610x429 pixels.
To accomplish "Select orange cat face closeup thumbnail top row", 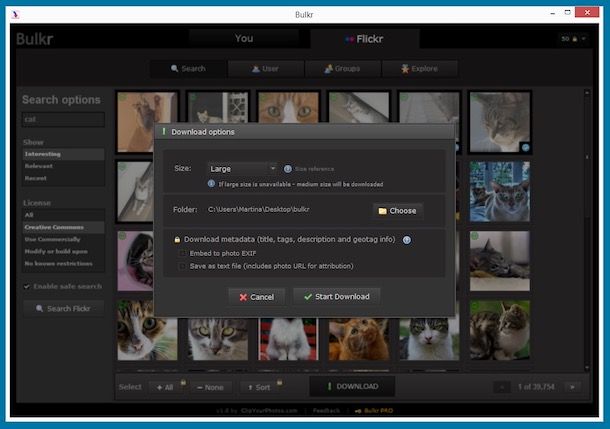I will point(288,107).
